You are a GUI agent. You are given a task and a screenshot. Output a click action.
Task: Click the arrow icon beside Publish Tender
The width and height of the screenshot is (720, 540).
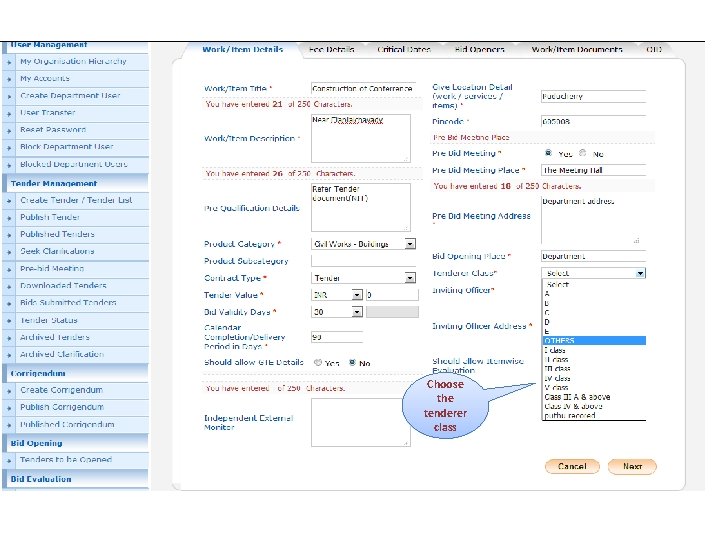9,218
